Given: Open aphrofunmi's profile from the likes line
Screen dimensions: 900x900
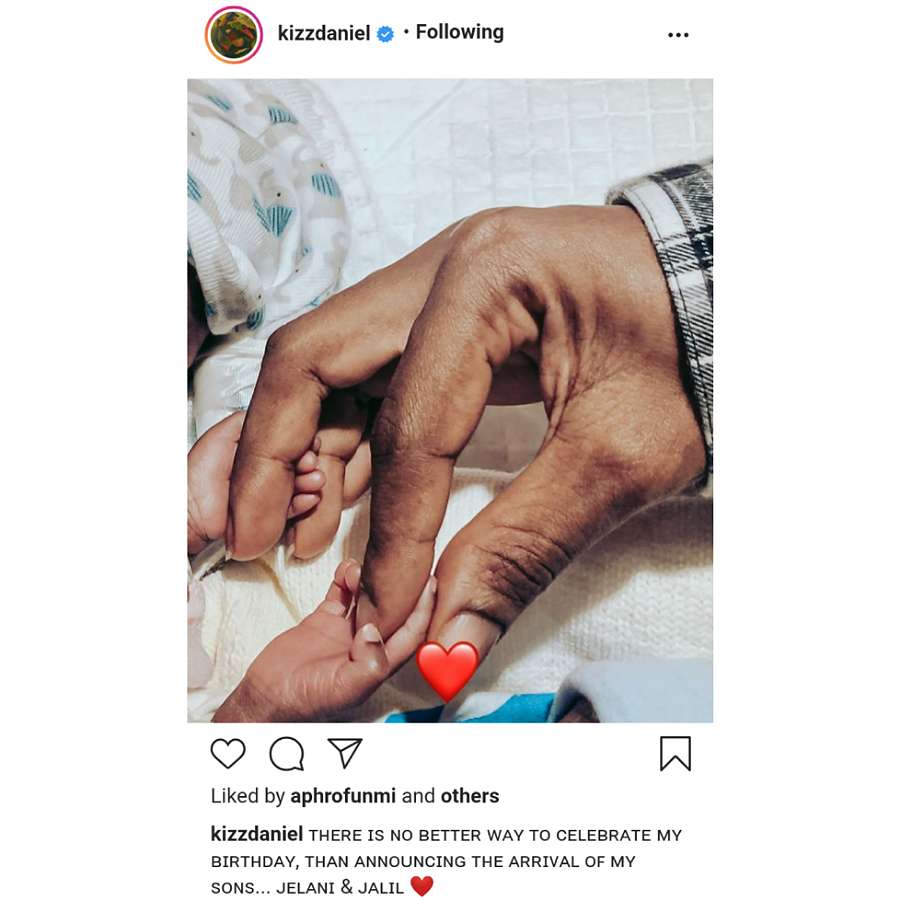Looking at the screenshot, I should 345,796.
